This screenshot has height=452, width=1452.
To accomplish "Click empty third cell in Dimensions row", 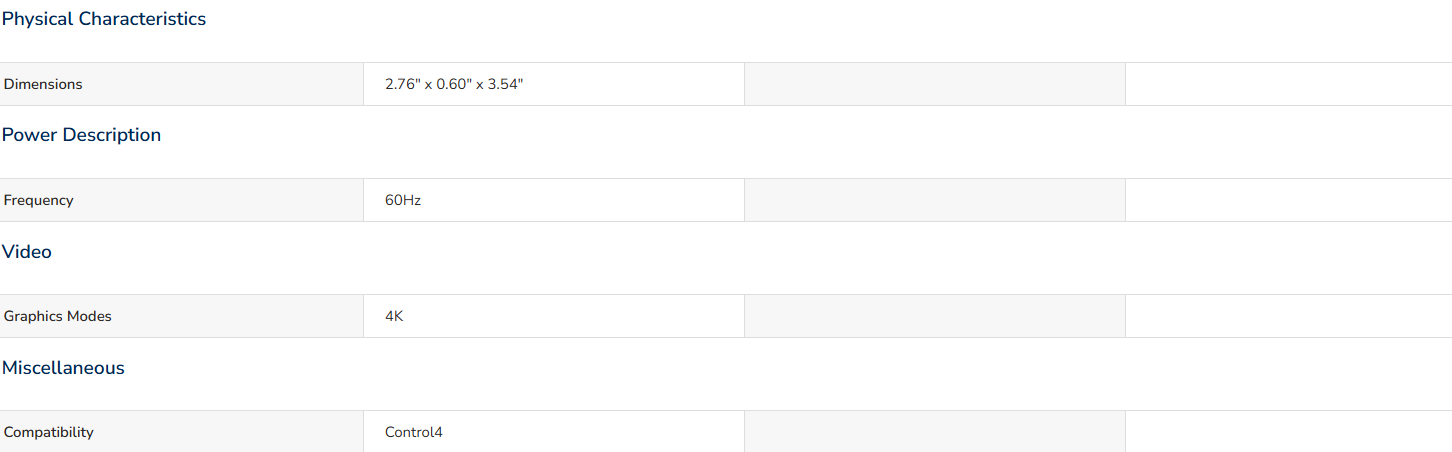I will pyautogui.click(x=935, y=84).
